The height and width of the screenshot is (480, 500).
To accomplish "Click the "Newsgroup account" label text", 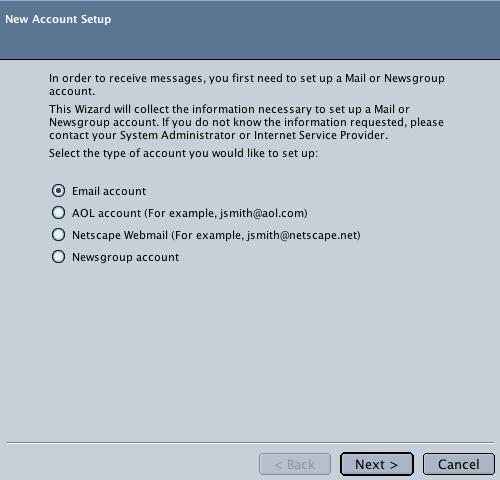I will coord(125,257).
